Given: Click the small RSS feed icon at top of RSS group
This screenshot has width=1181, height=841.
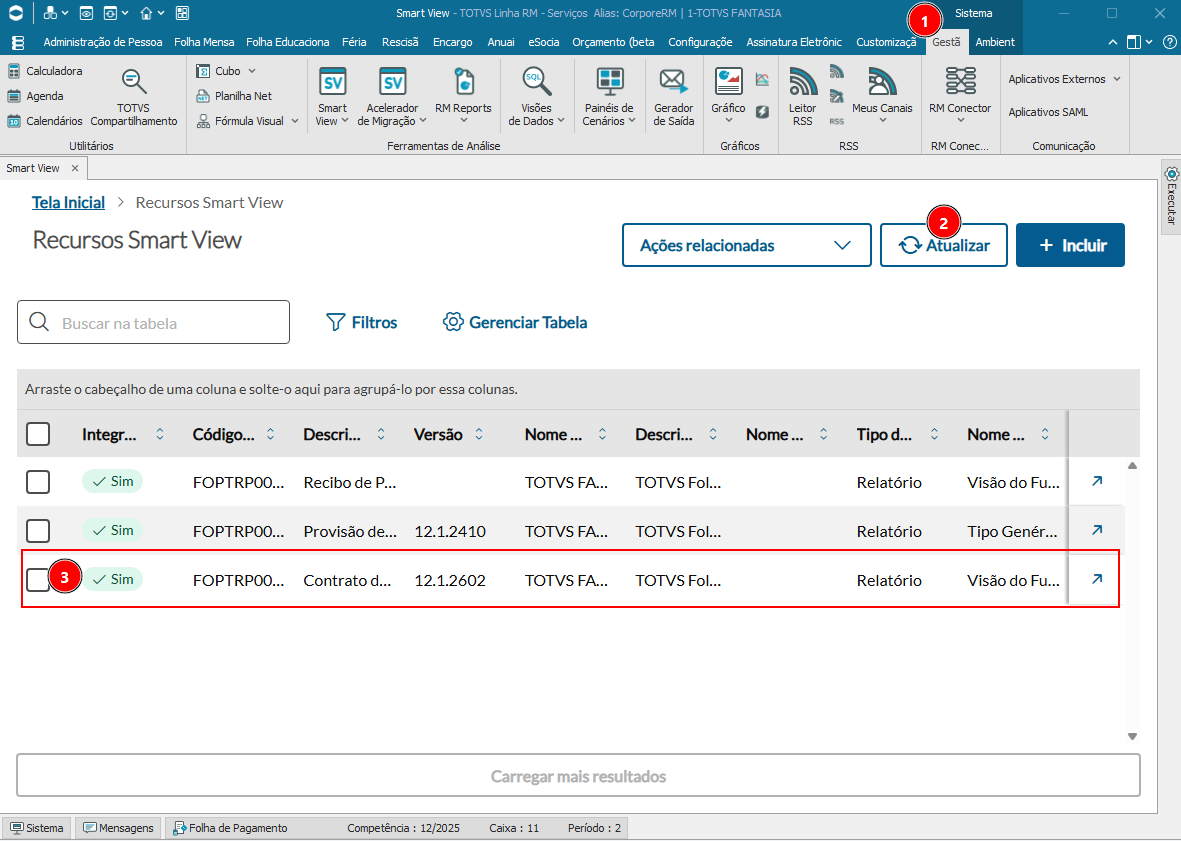Looking at the screenshot, I should [836, 72].
